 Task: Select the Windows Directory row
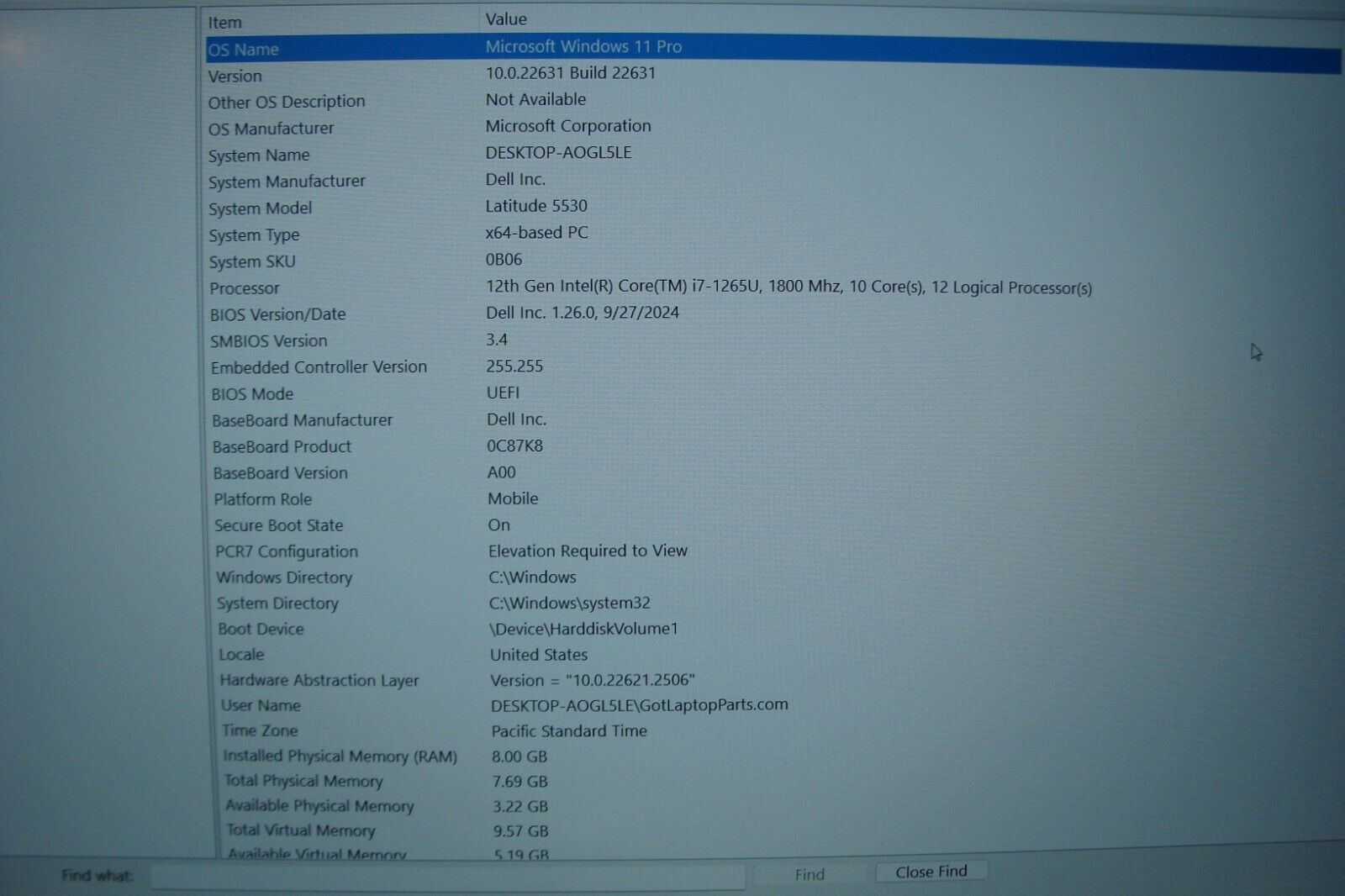[773, 577]
